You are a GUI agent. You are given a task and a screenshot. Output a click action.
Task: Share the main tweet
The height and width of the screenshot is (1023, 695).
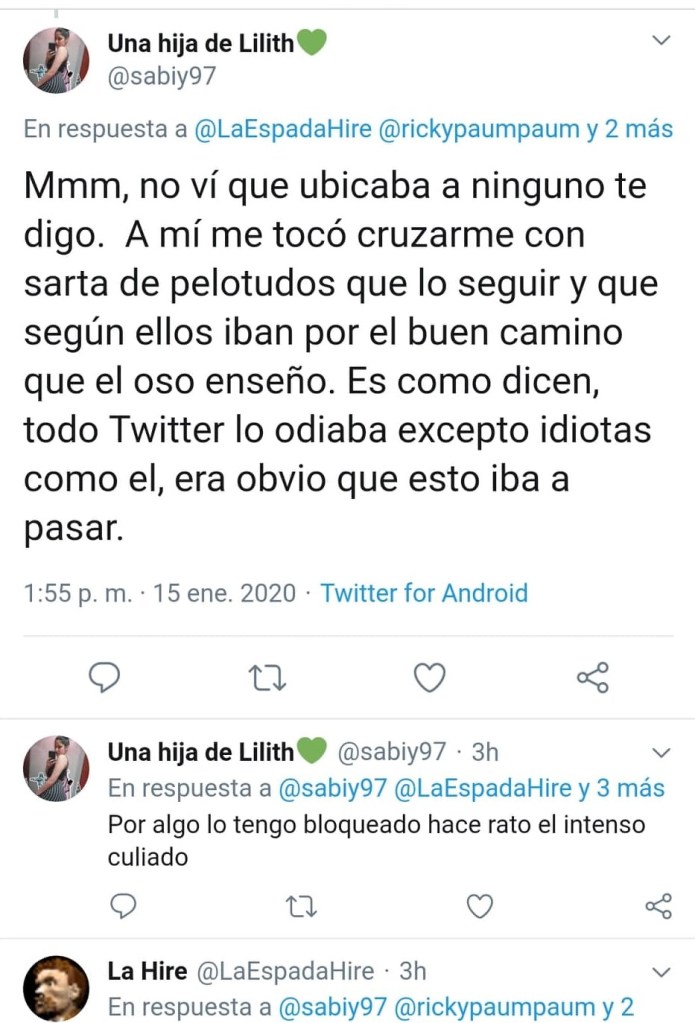click(x=592, y=678)
